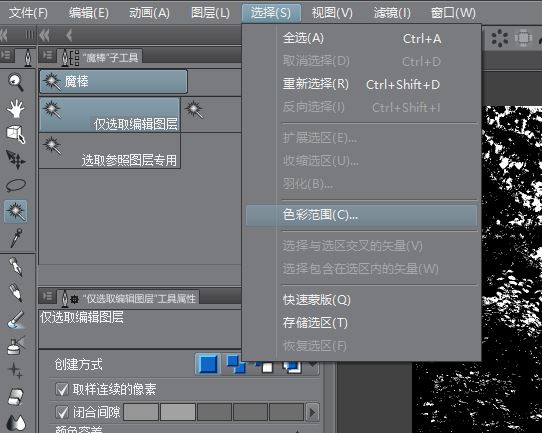Select the Eraser tool in toolbar
The width and height of the screenshot is (542, 433).
point(16,397)
